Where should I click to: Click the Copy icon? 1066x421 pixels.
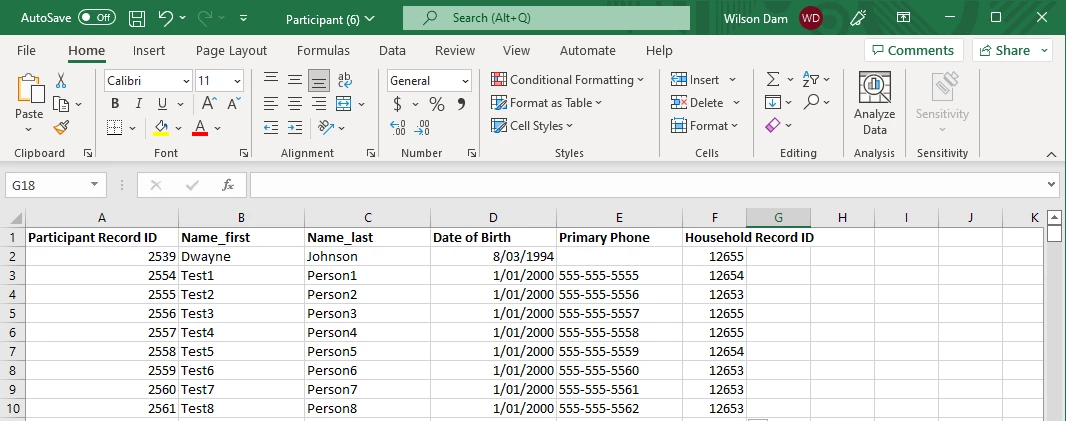tap(61, 104)
